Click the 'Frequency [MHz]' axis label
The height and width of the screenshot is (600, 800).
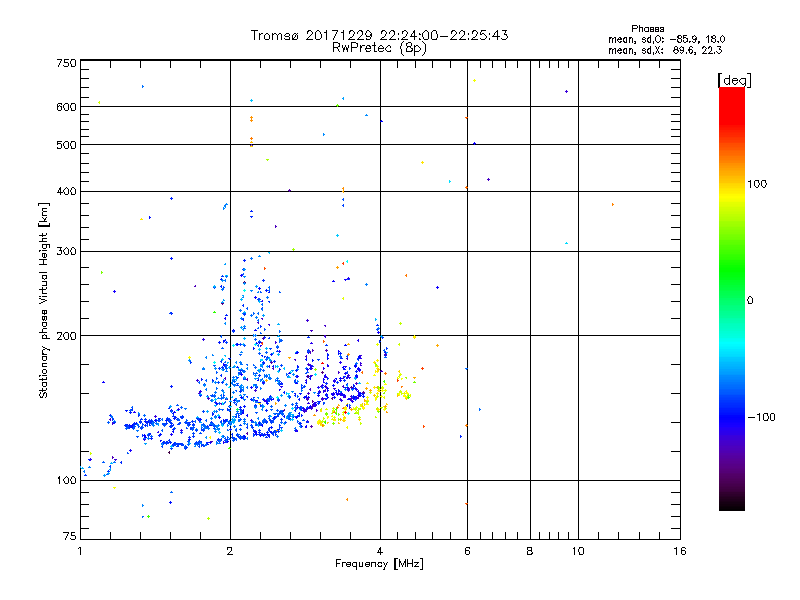(x=379, y=564)
